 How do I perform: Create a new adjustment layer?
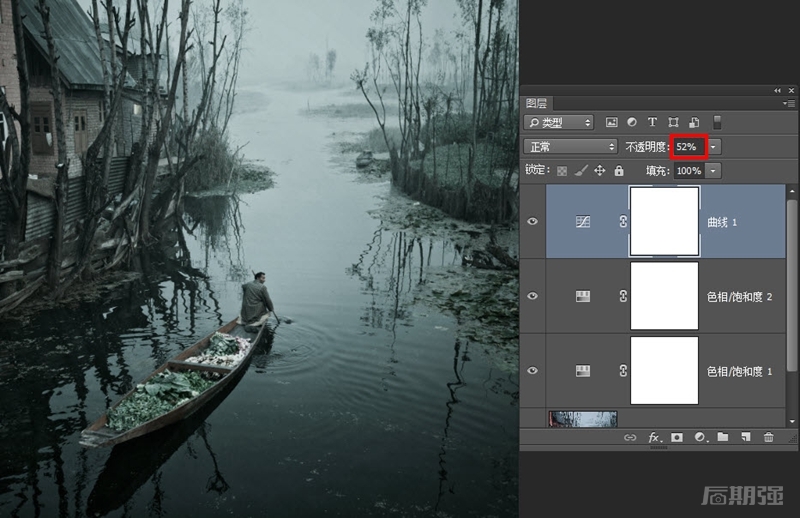(700, 437)
